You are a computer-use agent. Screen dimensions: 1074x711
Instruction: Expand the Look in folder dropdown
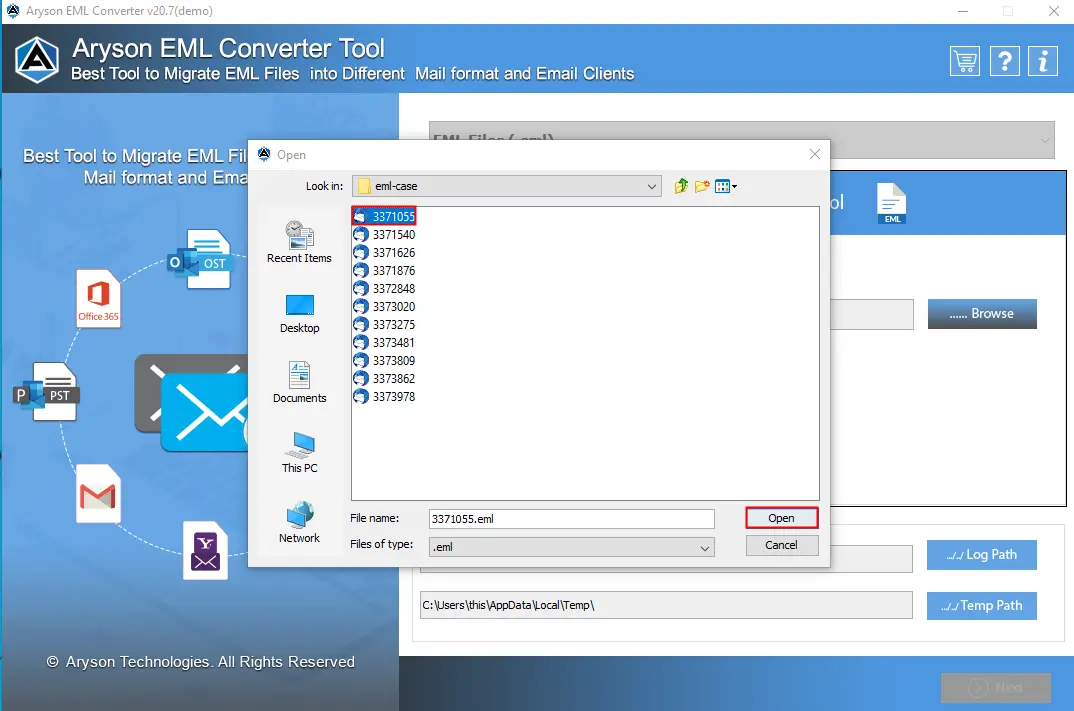(x=651, y=186)
